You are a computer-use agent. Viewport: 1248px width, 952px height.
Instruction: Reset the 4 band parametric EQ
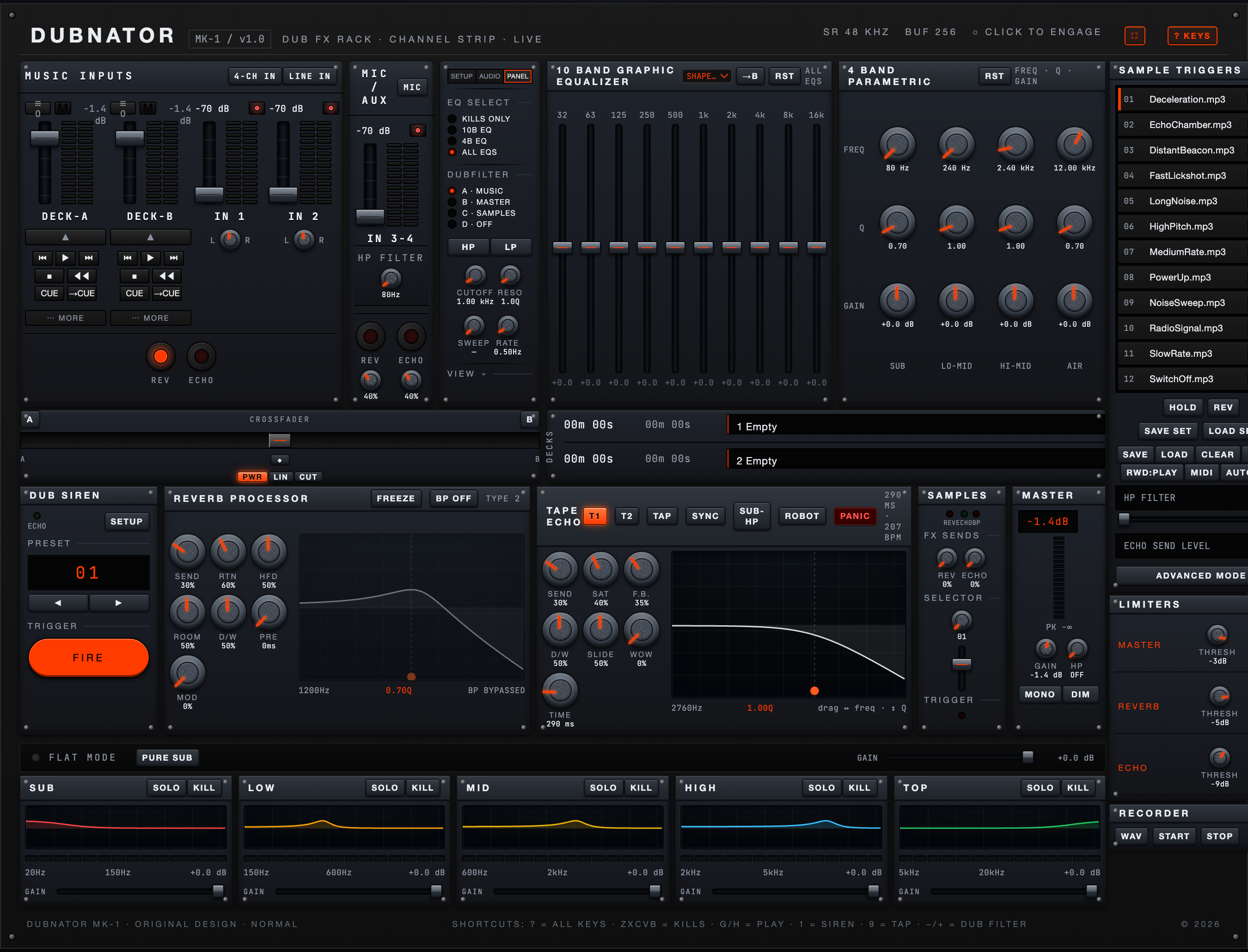point(994,76)
